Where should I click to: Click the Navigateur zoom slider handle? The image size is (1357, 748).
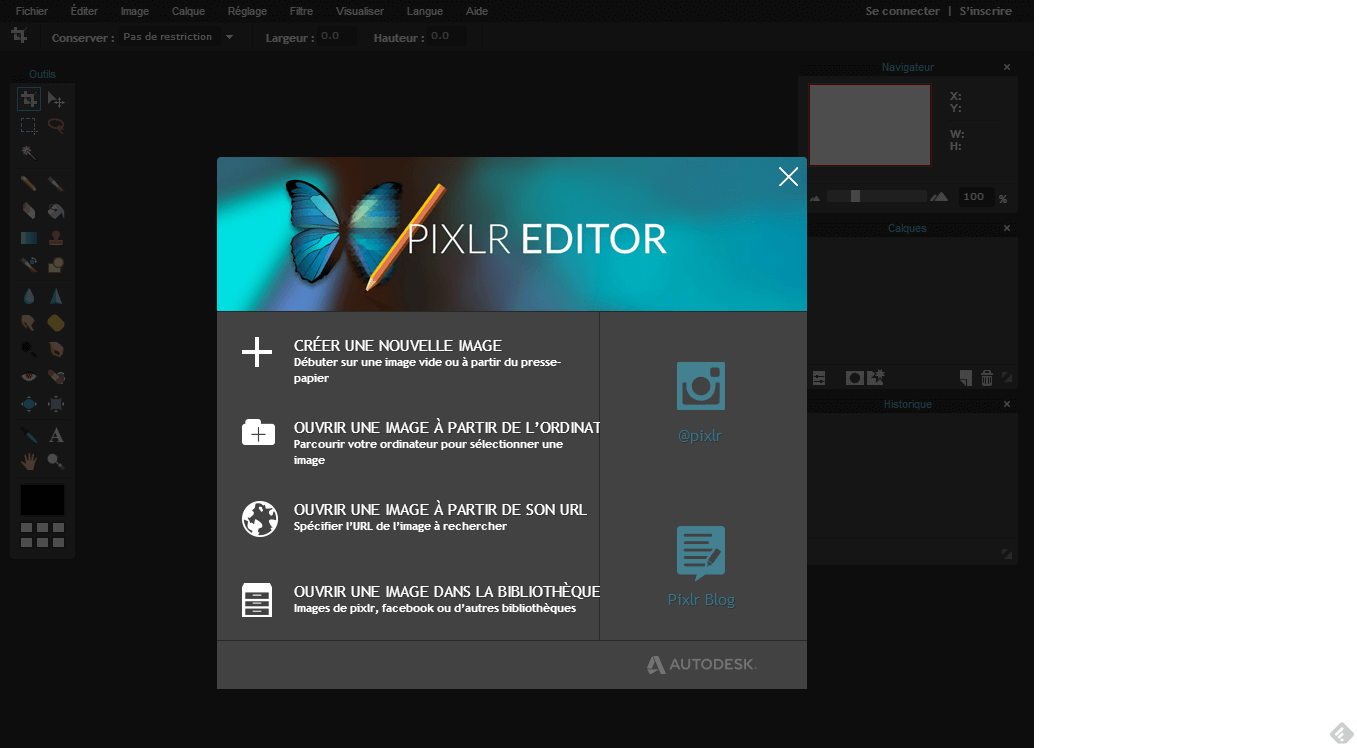pyautogui.click(x=855, y=196)
